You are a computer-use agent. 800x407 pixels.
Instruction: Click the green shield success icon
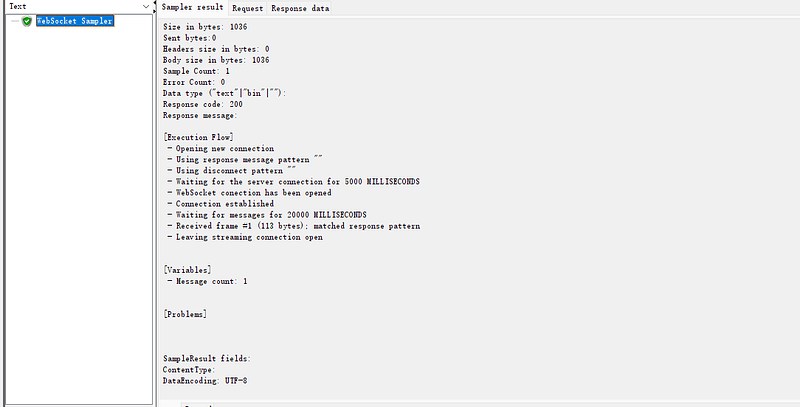tap(27, 21)
